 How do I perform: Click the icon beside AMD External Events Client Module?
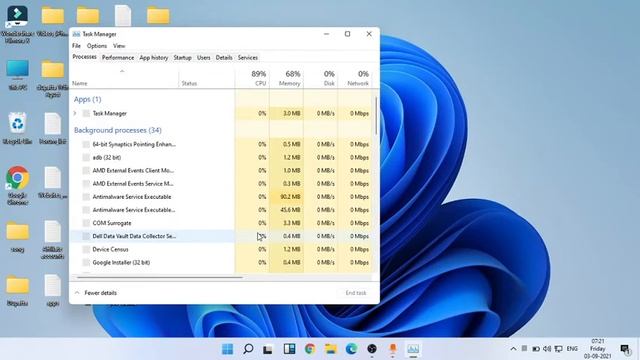[86, 171]
